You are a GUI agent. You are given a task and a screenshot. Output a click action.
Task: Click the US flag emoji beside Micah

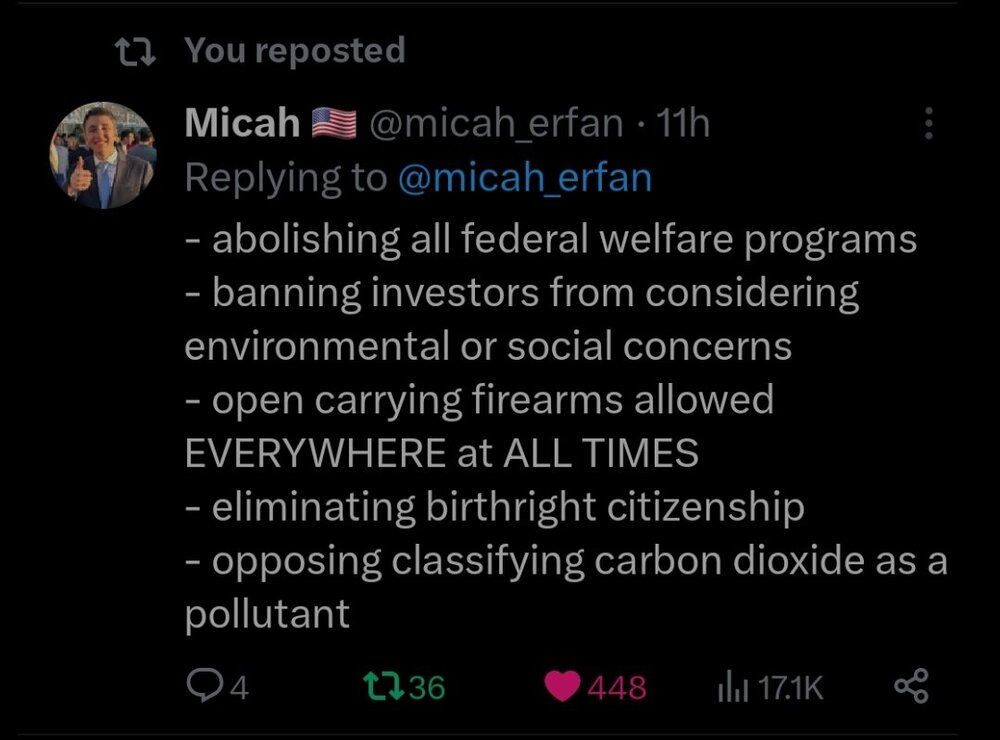click(334, 124)
